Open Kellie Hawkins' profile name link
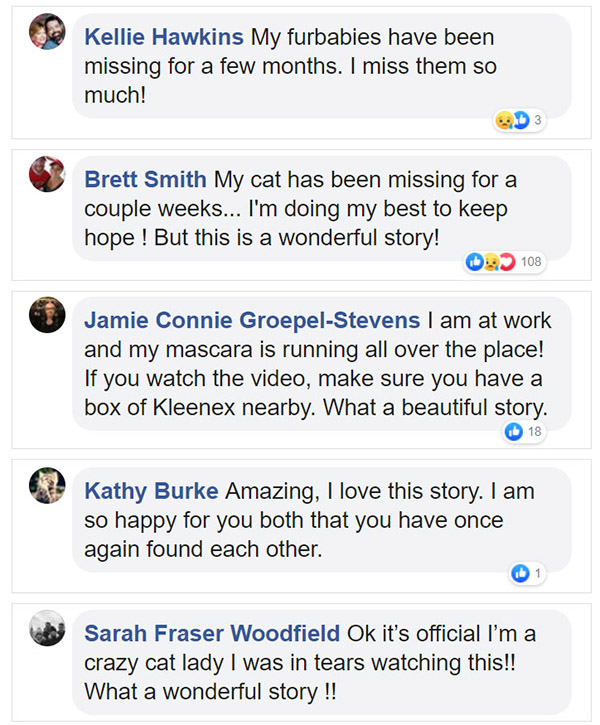Viewport: 600px width, 725px height. coord(164,38)
